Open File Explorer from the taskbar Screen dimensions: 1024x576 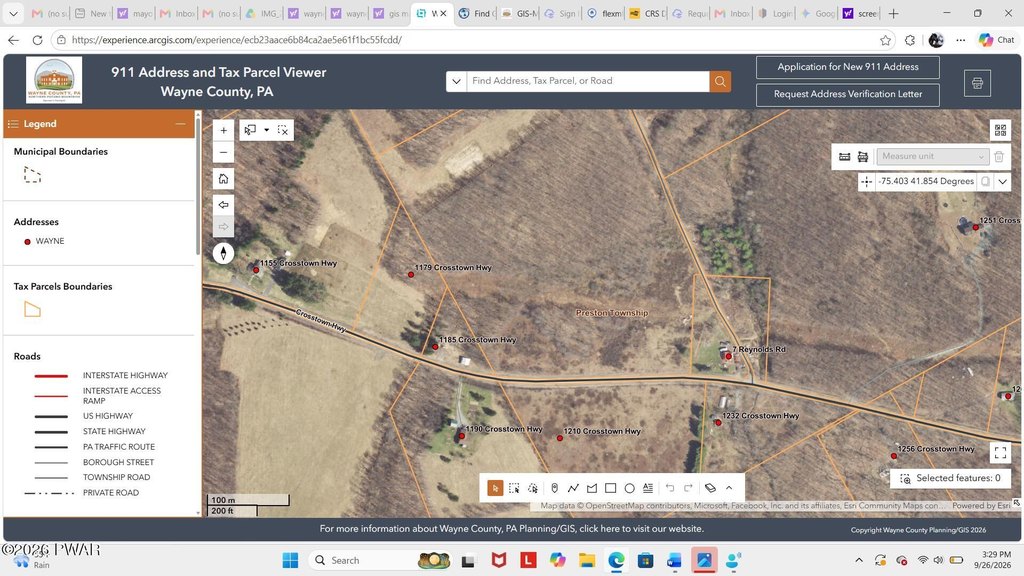pos(586,560)
